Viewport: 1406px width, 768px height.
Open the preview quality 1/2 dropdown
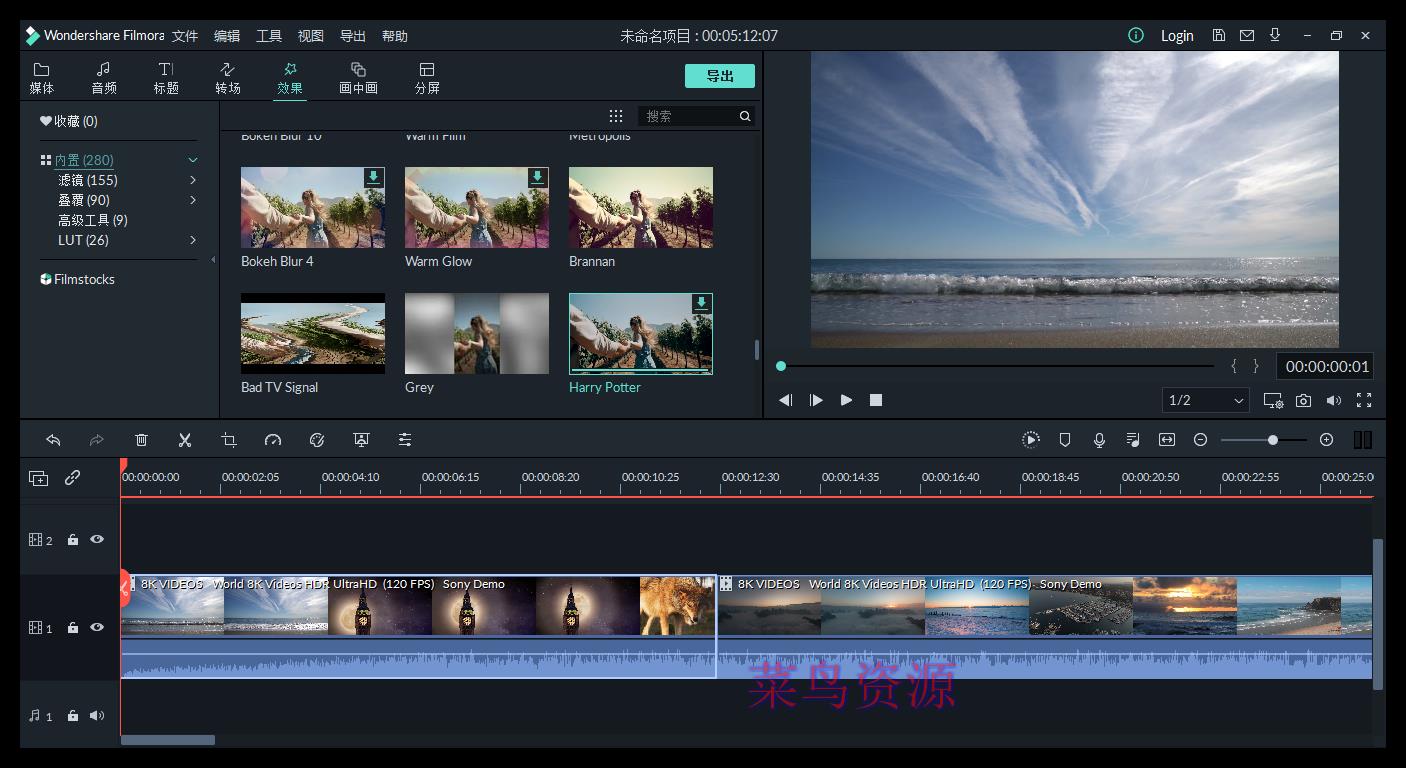(1205, 399)
